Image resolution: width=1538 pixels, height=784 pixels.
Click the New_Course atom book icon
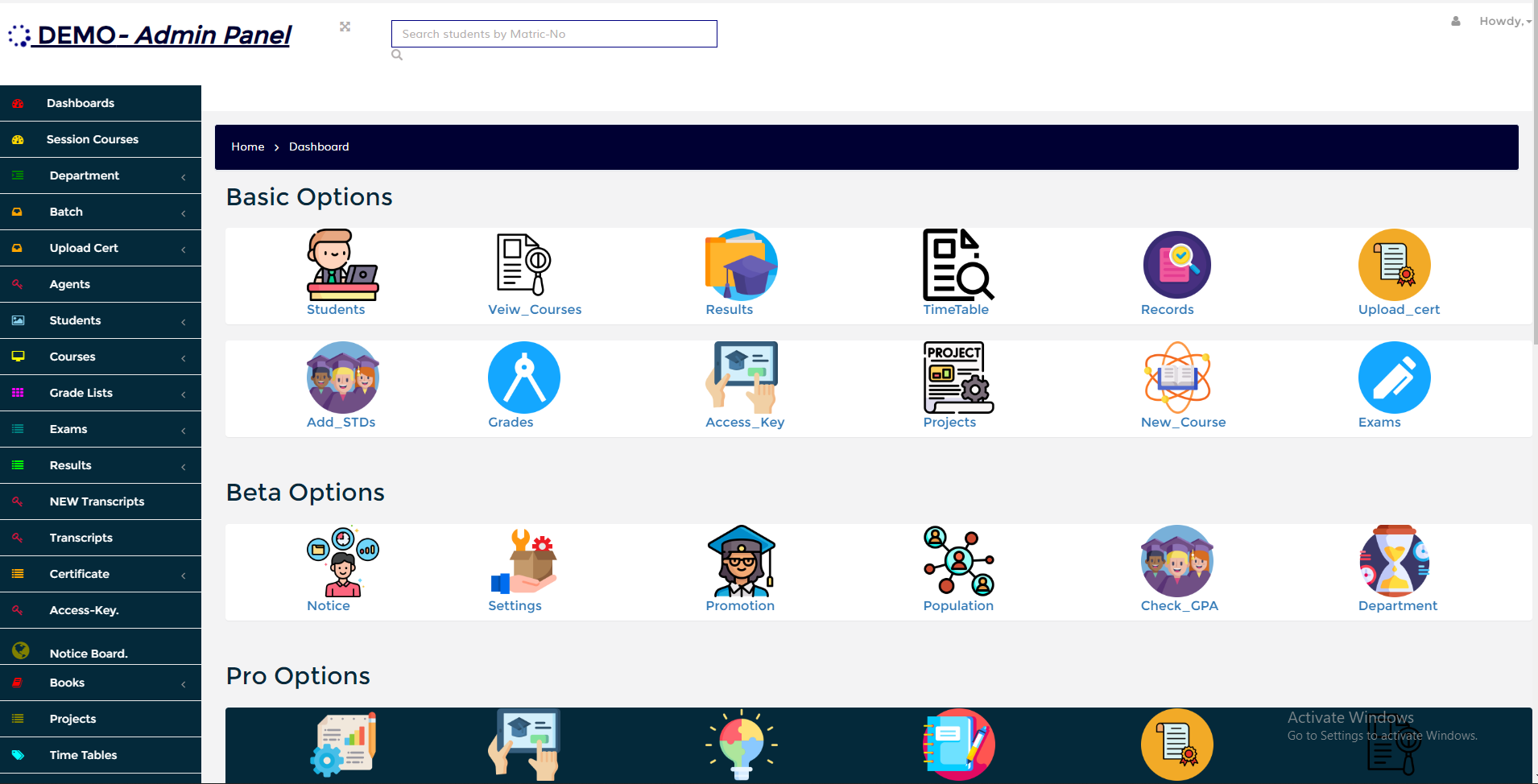pos(1176,378)
